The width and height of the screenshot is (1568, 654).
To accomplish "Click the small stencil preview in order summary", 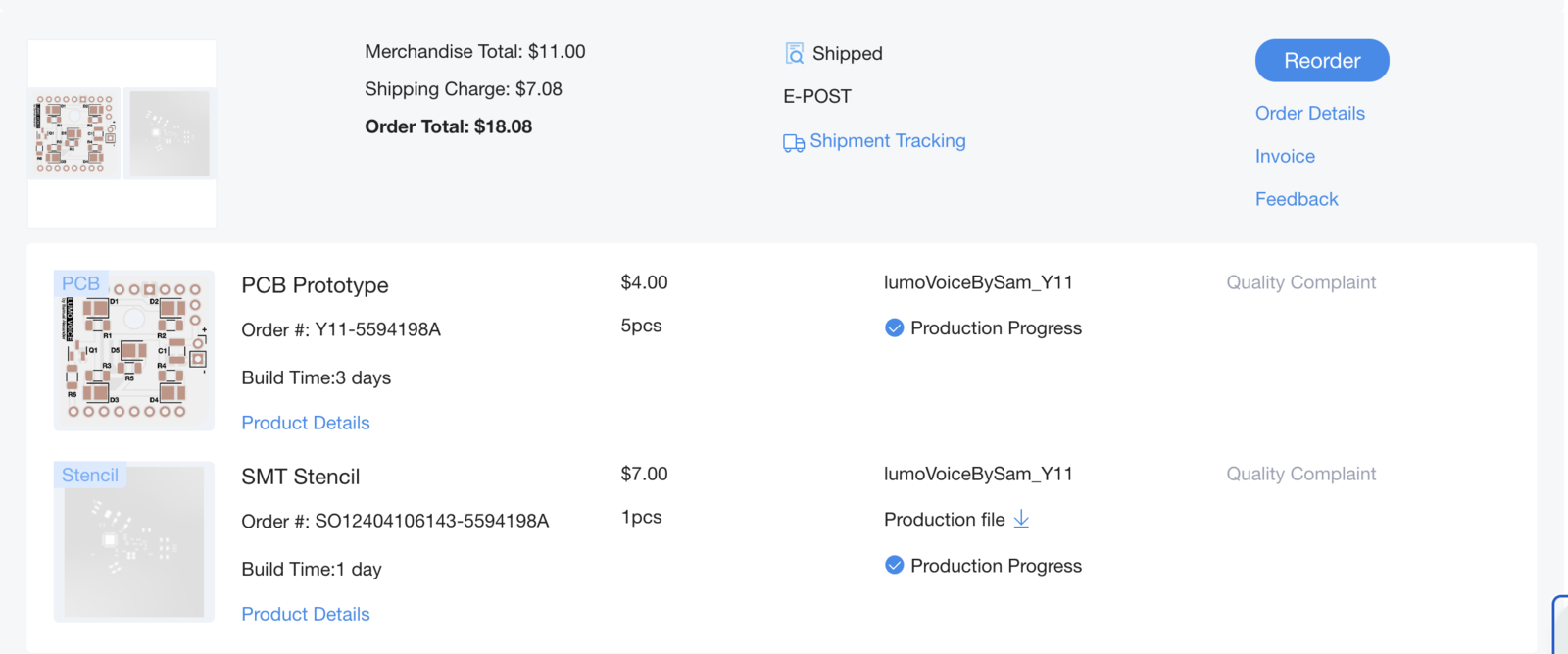I will pos(170,133).
